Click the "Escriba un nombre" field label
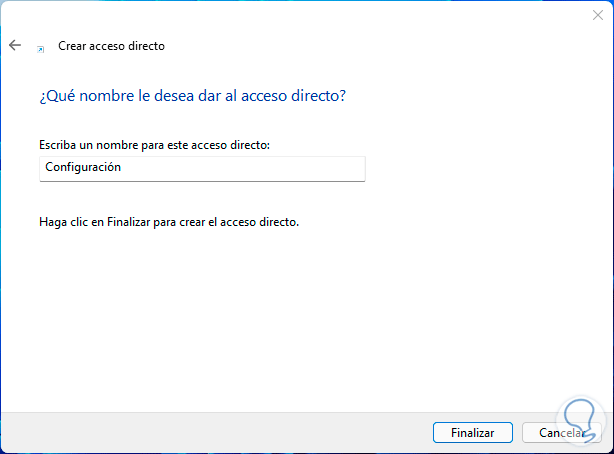Image resolution: width=614 pixels, height=454 pixels. point(155,145)
